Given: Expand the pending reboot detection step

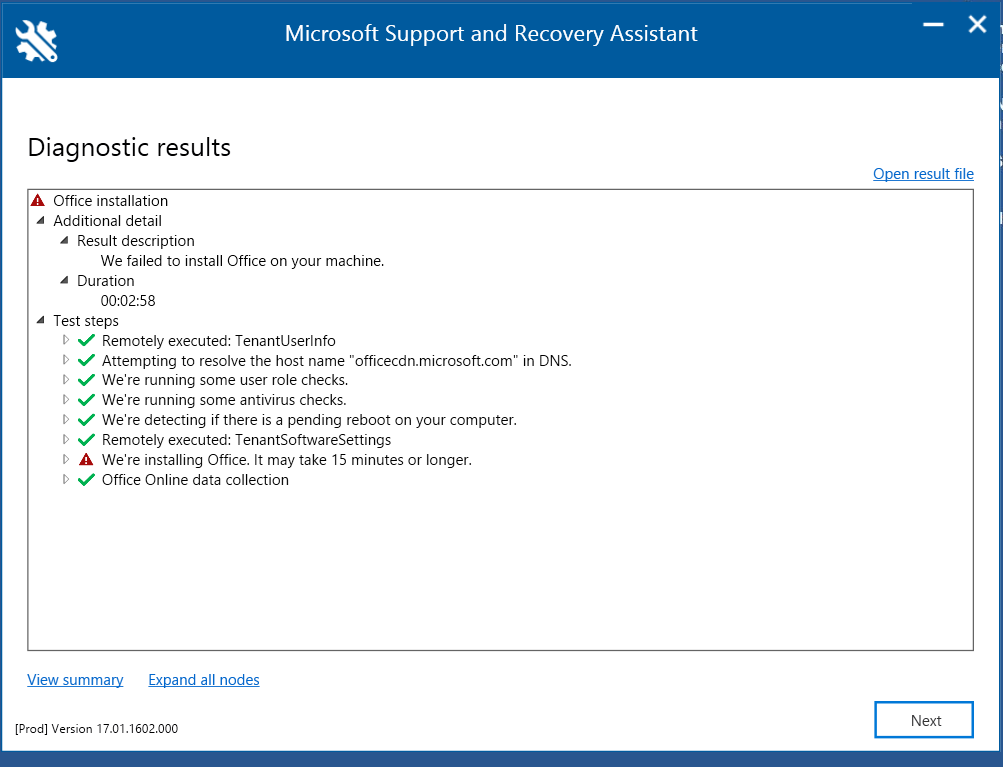Looking at the screenshot, I should (65, 420).
